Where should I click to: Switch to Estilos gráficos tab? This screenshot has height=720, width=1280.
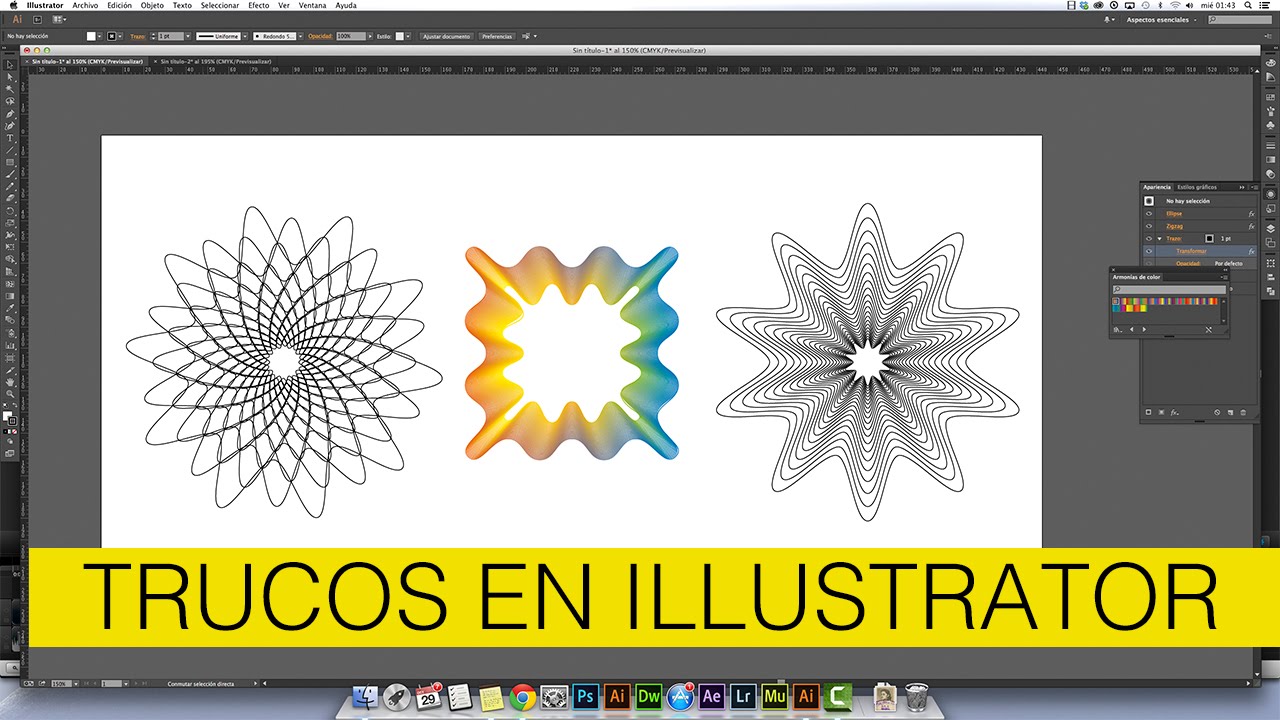pyautogui.click(x=1197, y=187)
